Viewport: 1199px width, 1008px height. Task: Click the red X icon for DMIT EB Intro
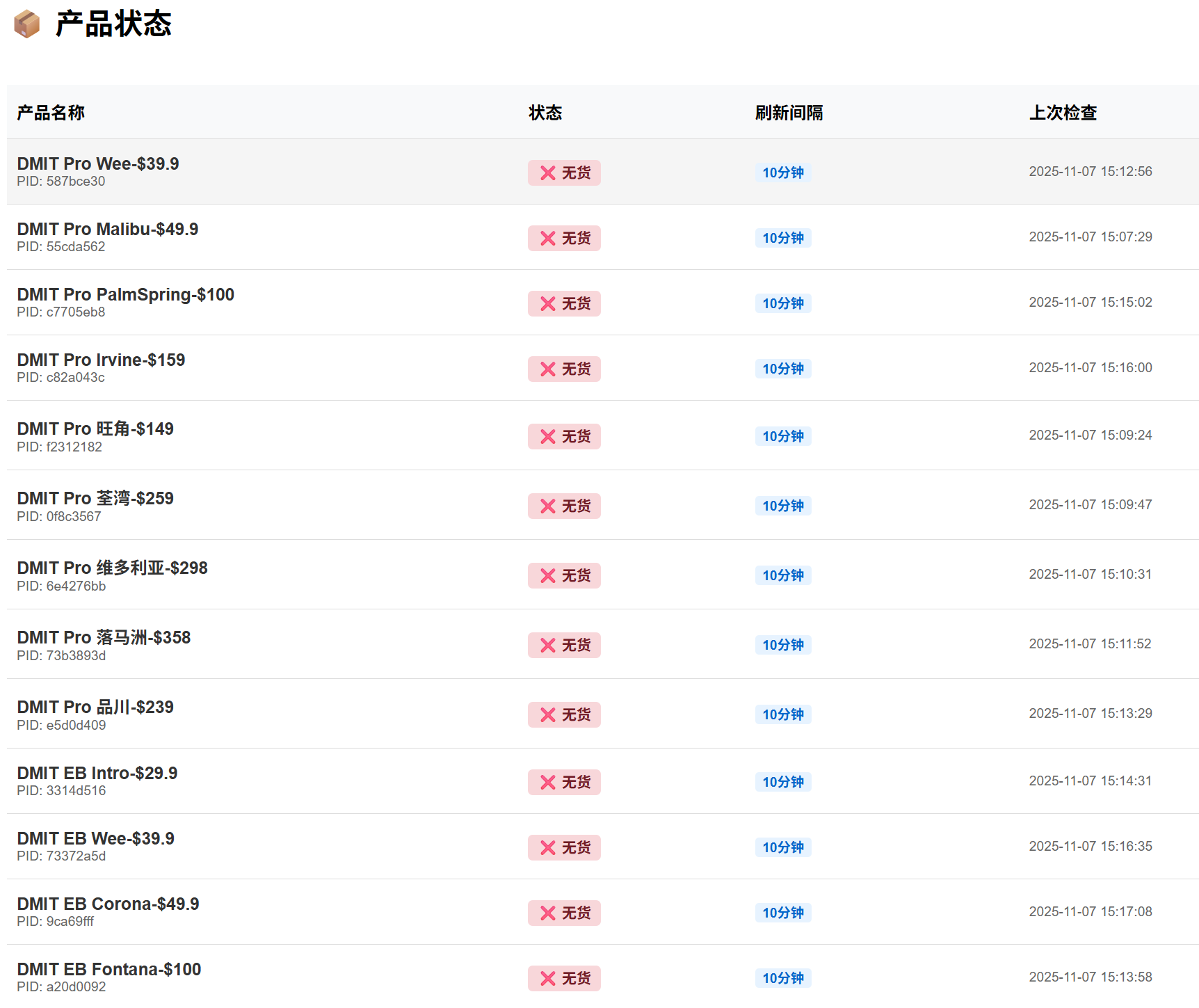pyautogui.click(x=548, y=783)
